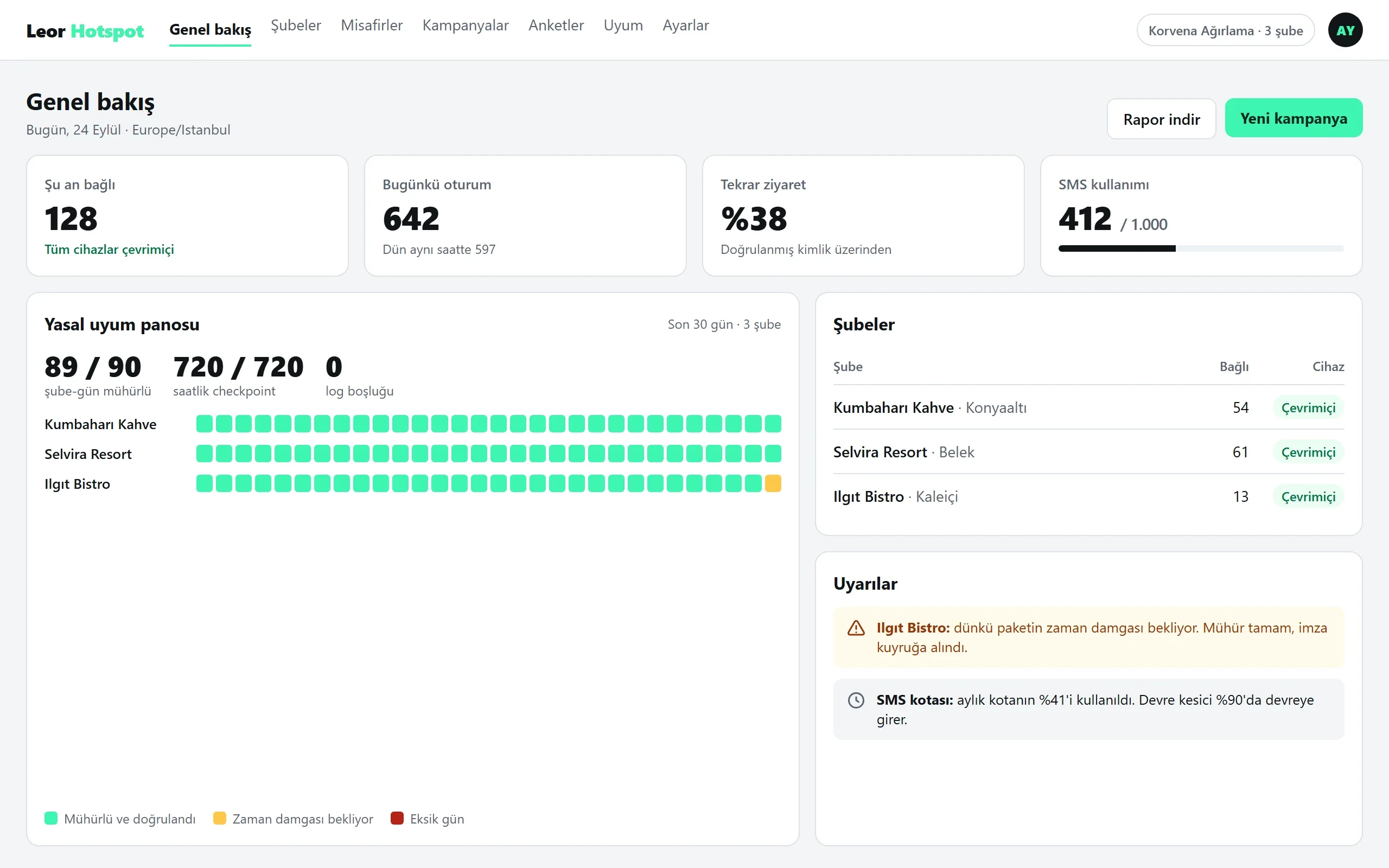
Task: Click the 89 / 90 şube-gün mühürlü stat
Action: tap(98, 376)
